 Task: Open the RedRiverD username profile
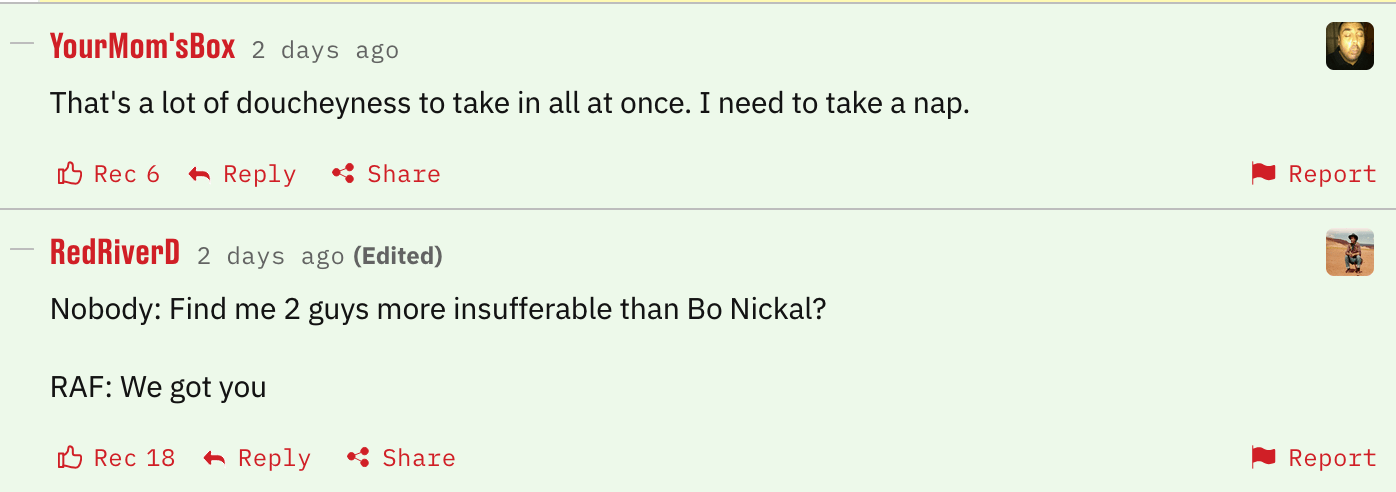click(x=115, y=252)
